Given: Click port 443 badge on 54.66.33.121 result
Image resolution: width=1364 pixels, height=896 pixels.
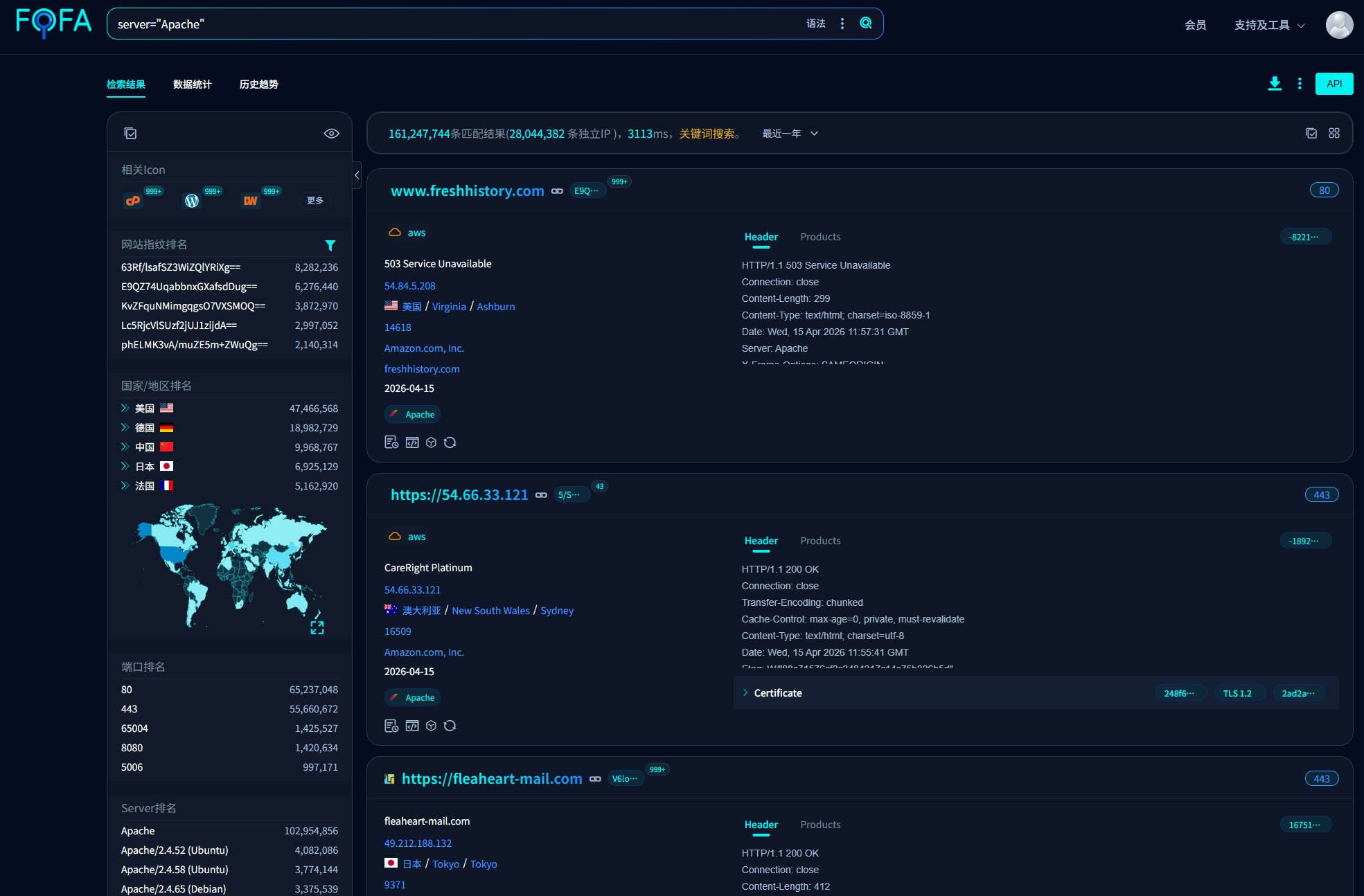Looking at the screenshot, I should click(1322, 495).
